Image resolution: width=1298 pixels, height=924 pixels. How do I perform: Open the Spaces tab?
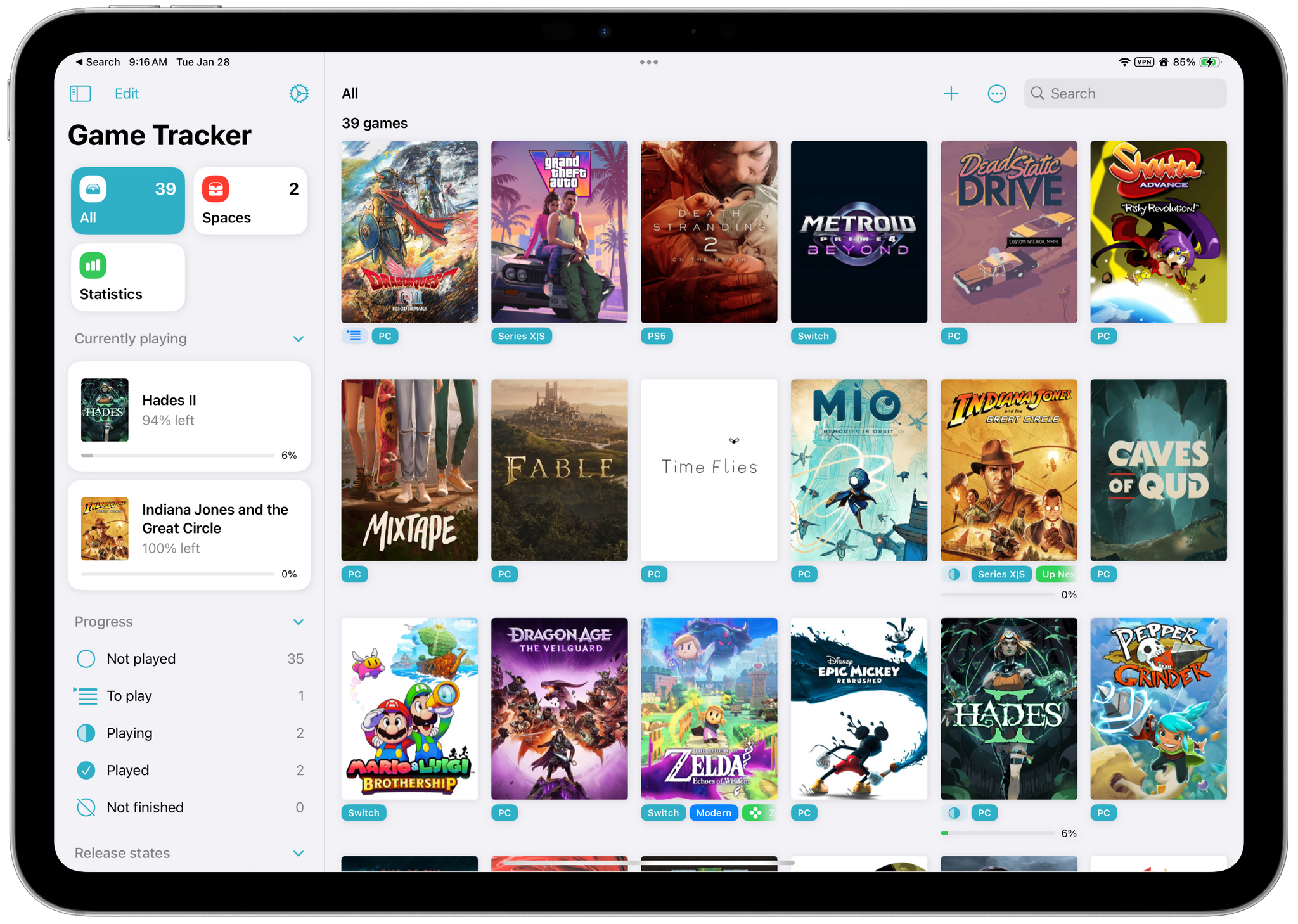pos(250,201)
